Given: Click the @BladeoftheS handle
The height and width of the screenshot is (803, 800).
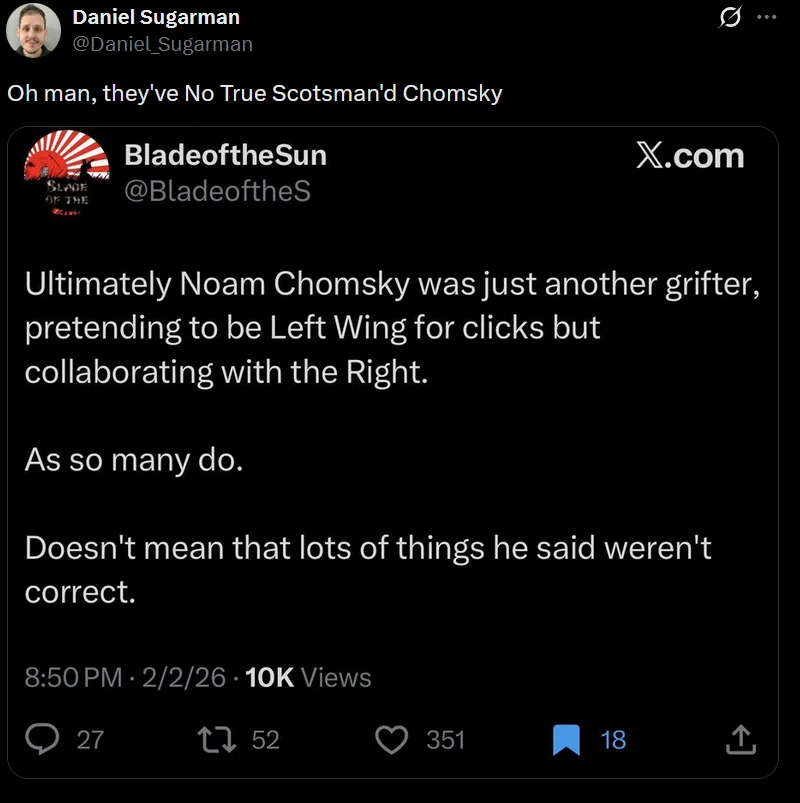Looking at the screenshot, I should tap(217, 190).
